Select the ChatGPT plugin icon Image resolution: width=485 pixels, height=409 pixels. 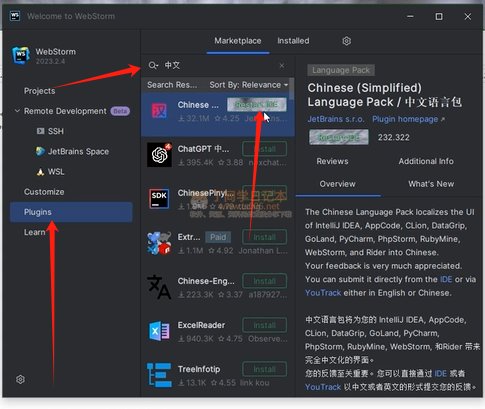tap(159, 155)
